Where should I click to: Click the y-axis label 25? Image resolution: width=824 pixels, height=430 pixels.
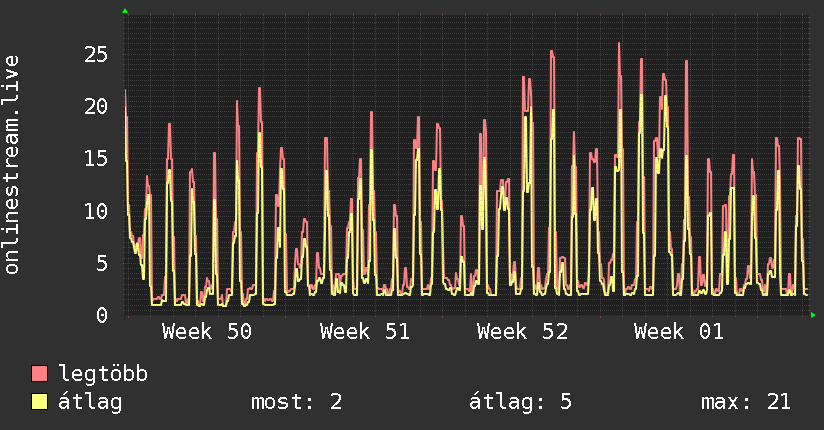(x=96, y=54)
